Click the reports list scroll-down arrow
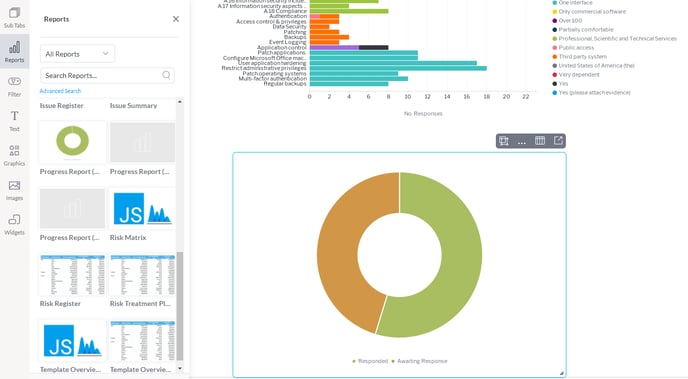688x379 pixels. 180,368
